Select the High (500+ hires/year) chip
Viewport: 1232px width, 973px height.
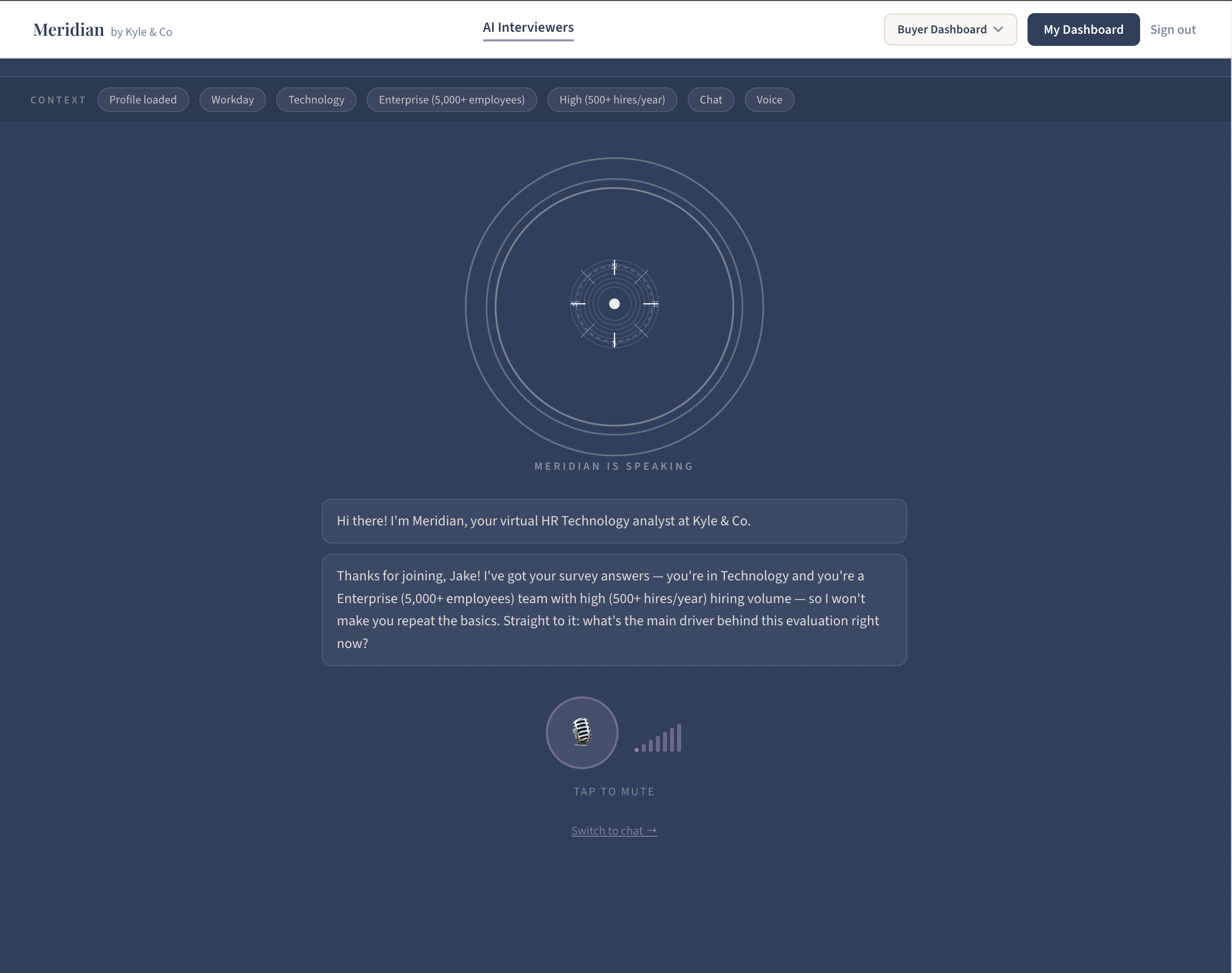click(x=612, y=100)
